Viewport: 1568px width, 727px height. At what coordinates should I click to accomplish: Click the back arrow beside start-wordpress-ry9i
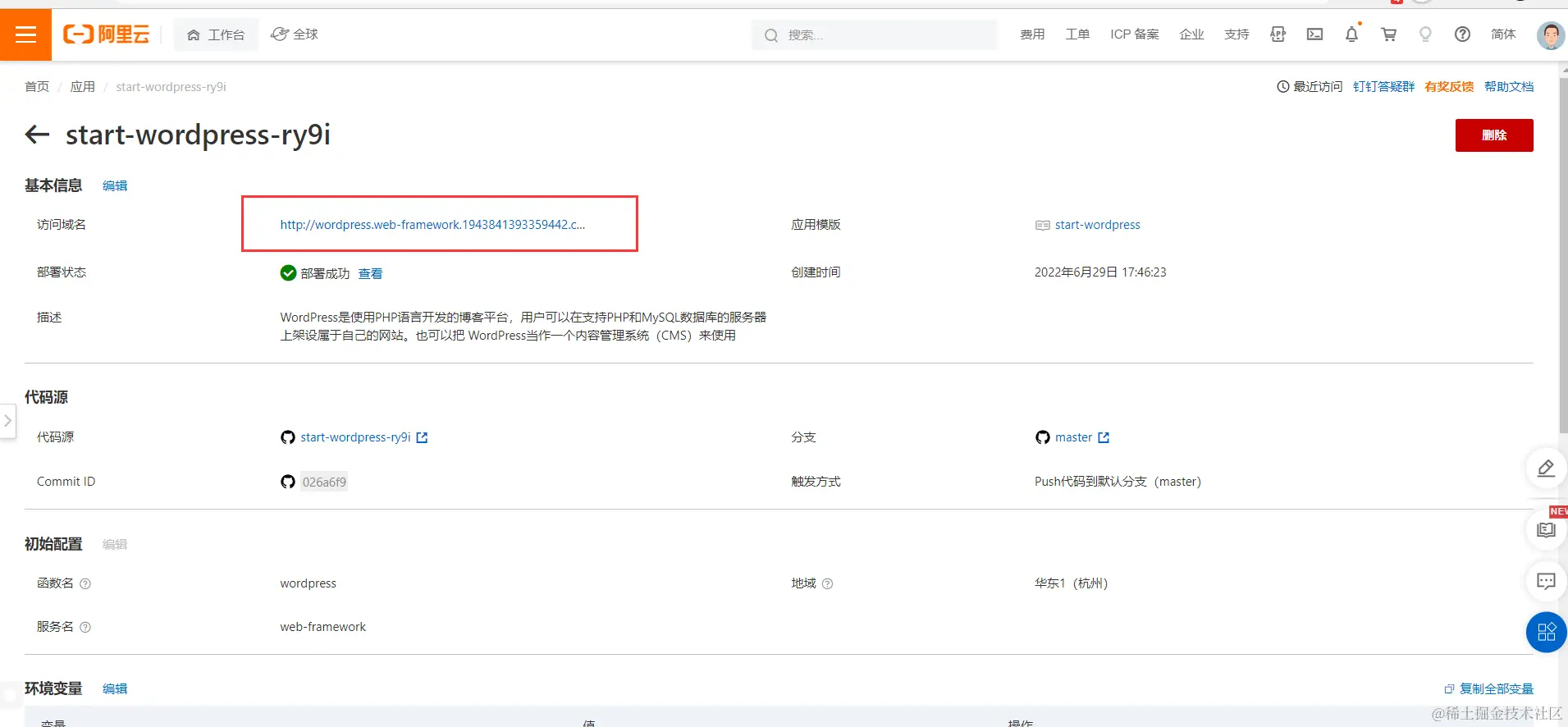pyautogui.click(x=38, y=135)
